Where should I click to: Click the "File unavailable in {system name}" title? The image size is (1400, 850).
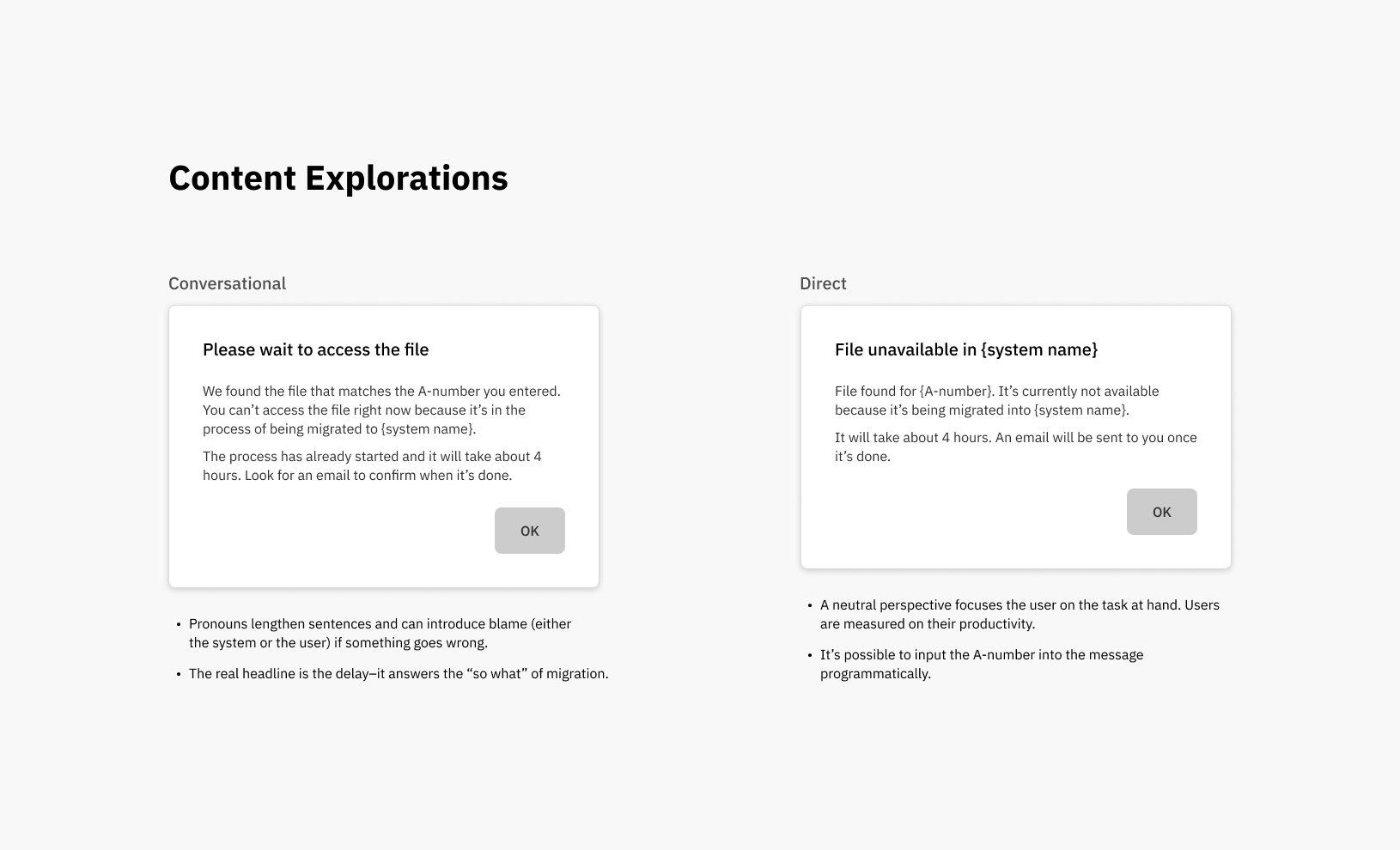965,349
